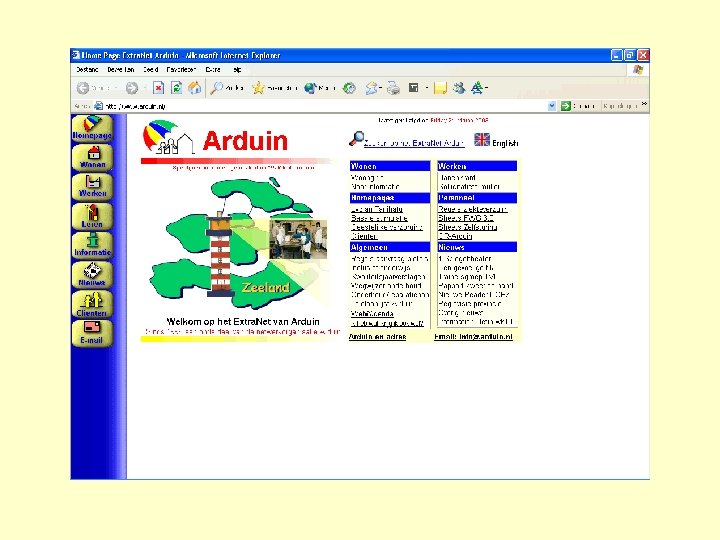This screenshot has height=540, width=720.
Task: Click the magnifying glass search icon on page
Action: tap(356, 139)
